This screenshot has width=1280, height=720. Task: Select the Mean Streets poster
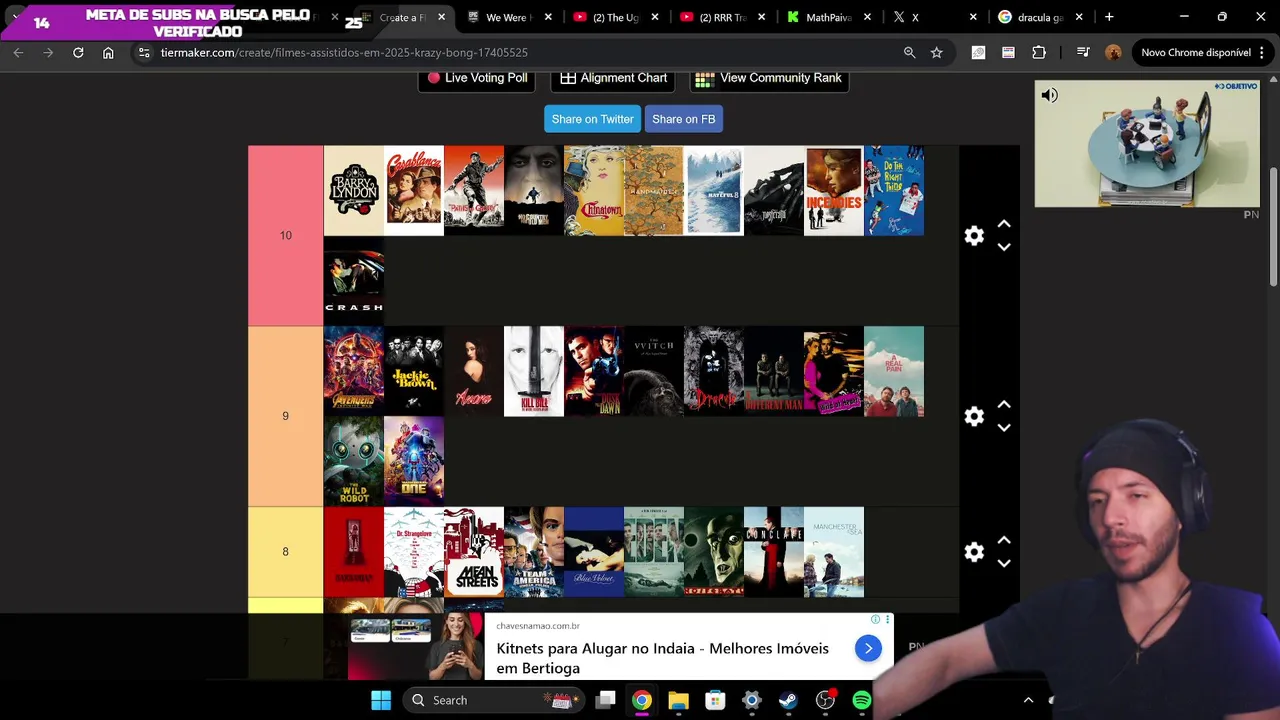pyautogui.click(x=474, y=552)
